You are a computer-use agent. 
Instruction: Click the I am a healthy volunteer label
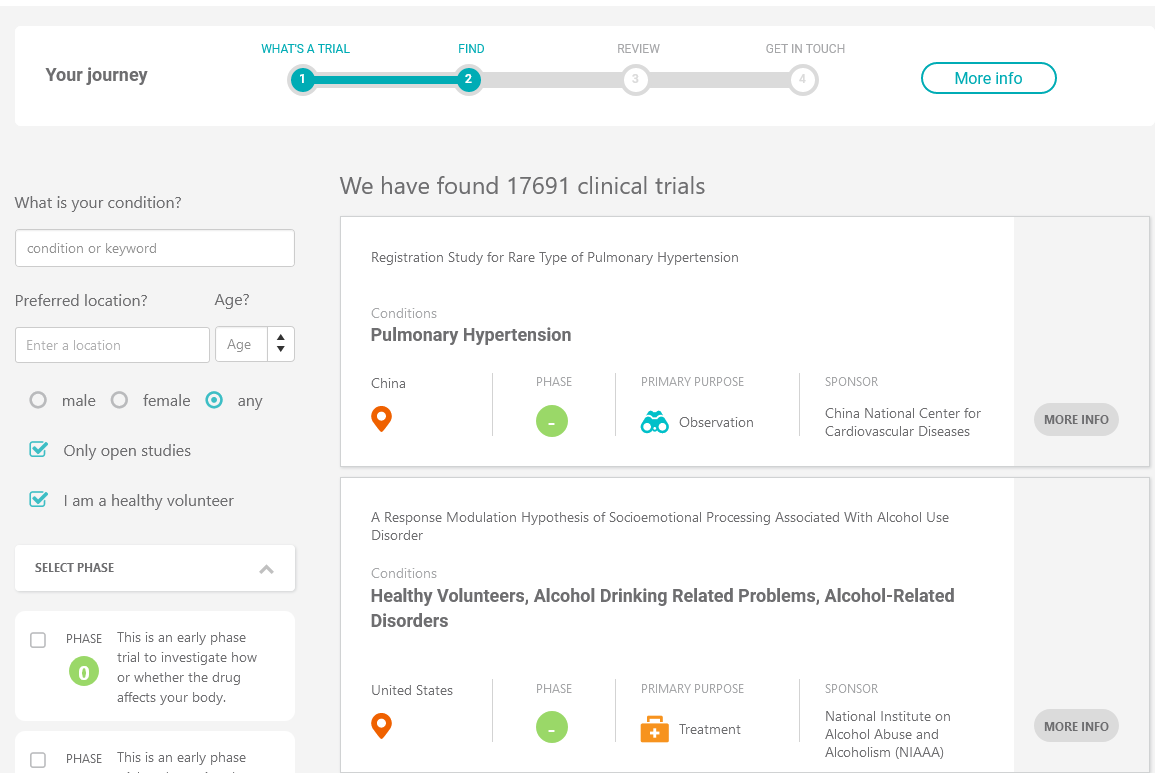tap(148, 500)
